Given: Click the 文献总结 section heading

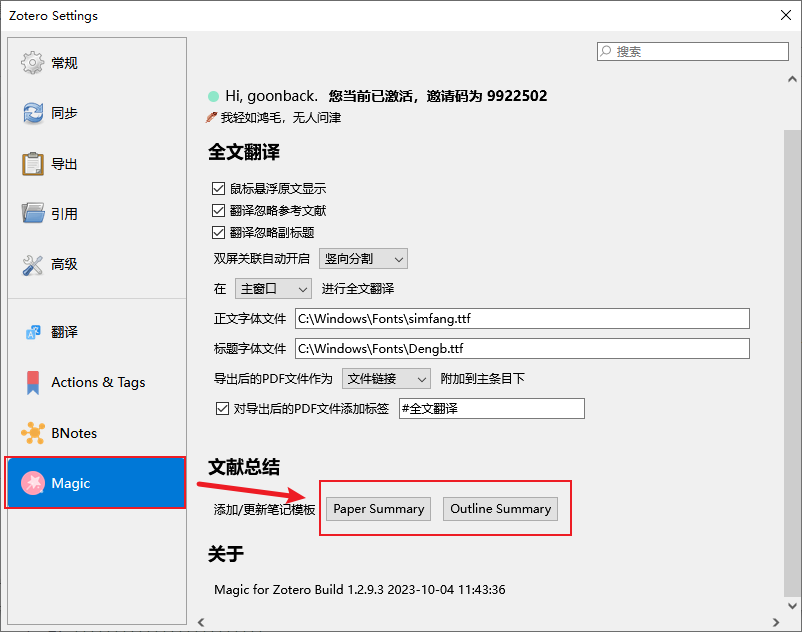Looking at the screenshot, I should 244,467.
